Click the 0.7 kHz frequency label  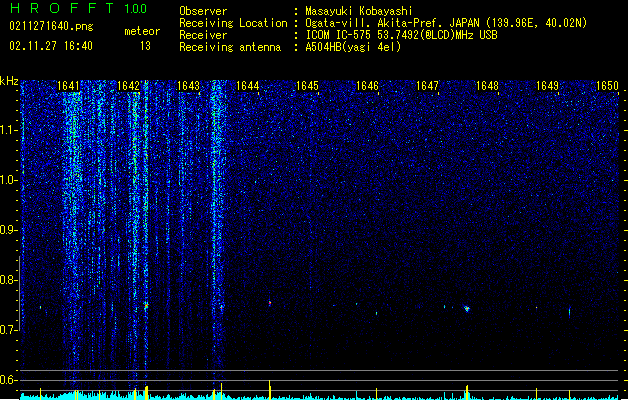point(8,330)
